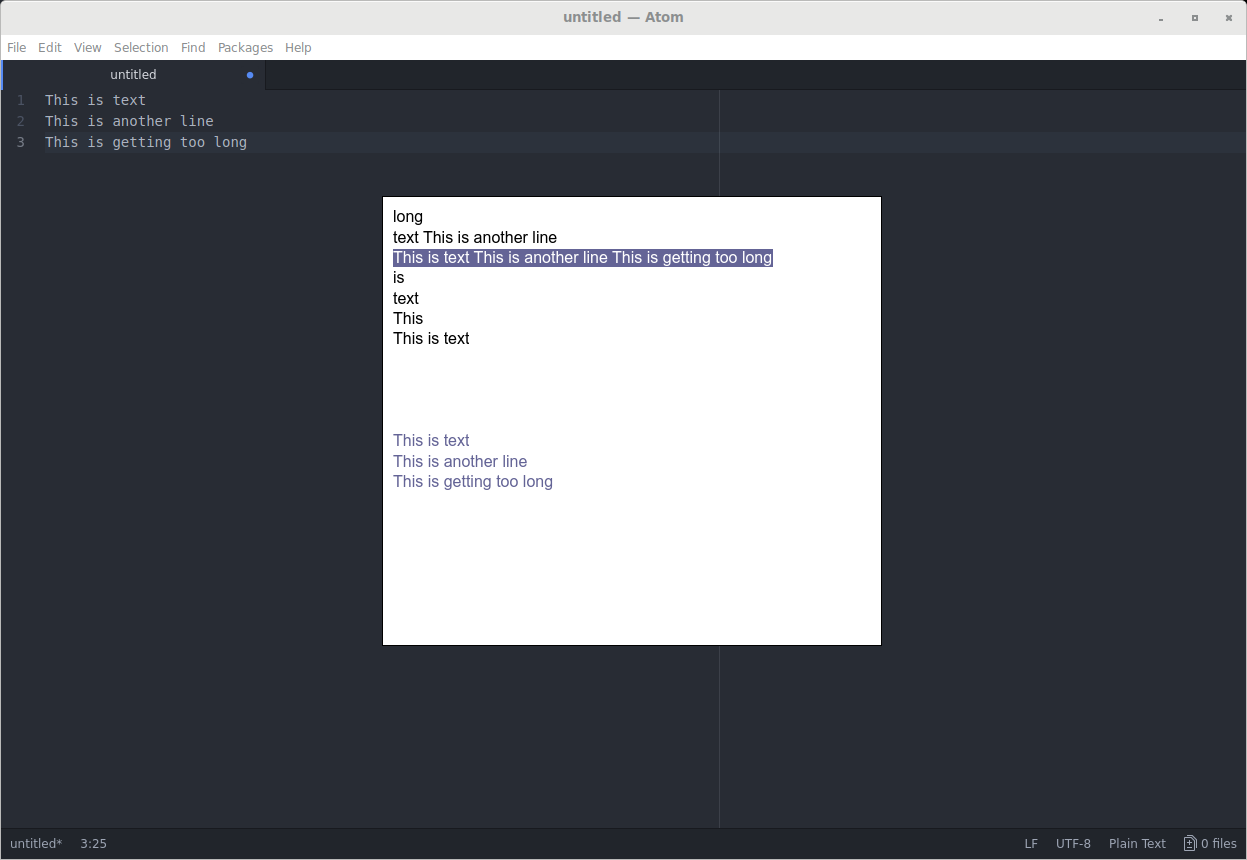This screenshot has width=1247, height=860.
Task: Open the Selection menu
Action: coord(141,47)
